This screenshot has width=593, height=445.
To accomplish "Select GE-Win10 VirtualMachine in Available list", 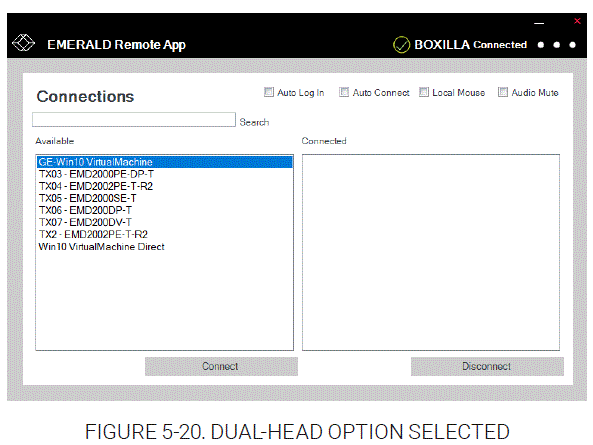I will [165, 162].
